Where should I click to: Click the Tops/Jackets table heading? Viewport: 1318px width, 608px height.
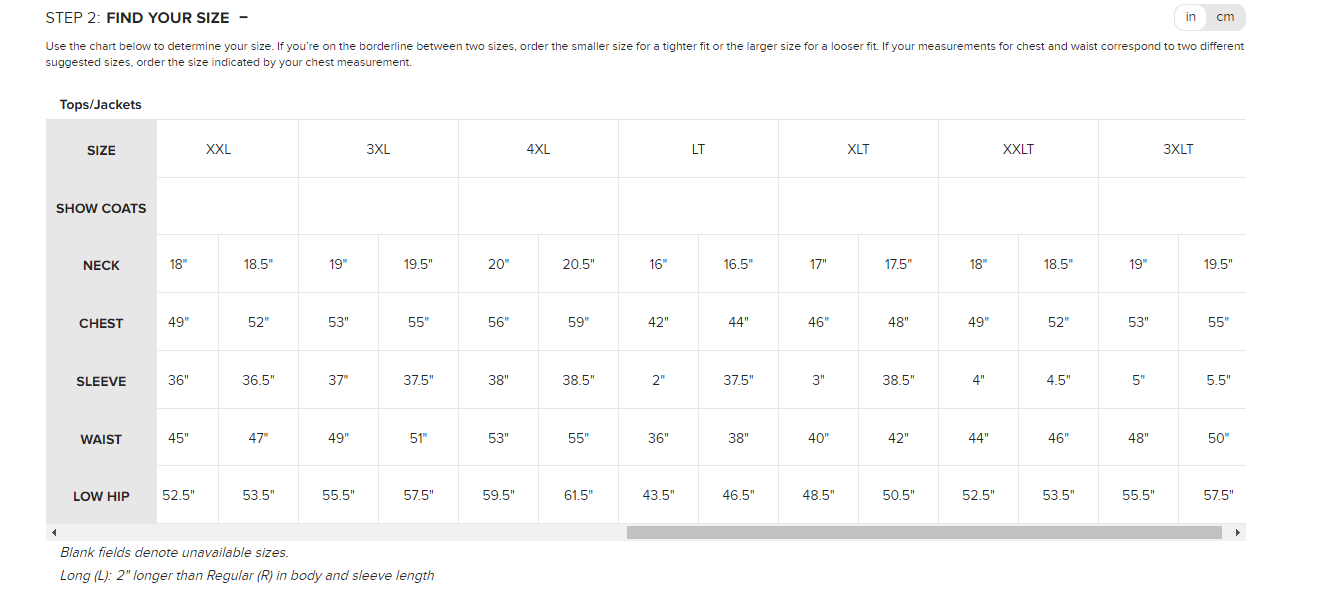100,104
